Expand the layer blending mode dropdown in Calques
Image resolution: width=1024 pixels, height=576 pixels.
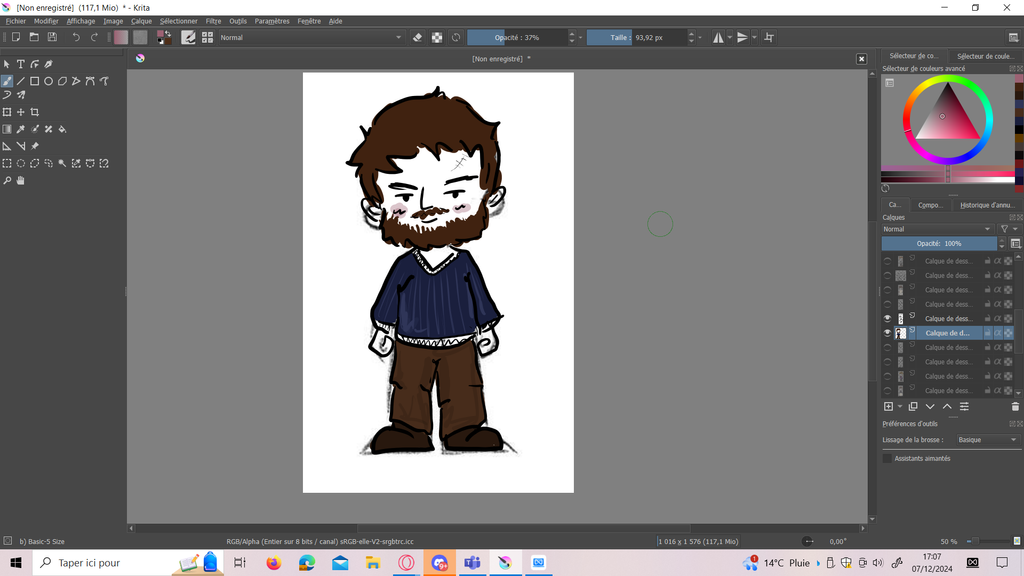pyautogui.click(x=937, y=229)
